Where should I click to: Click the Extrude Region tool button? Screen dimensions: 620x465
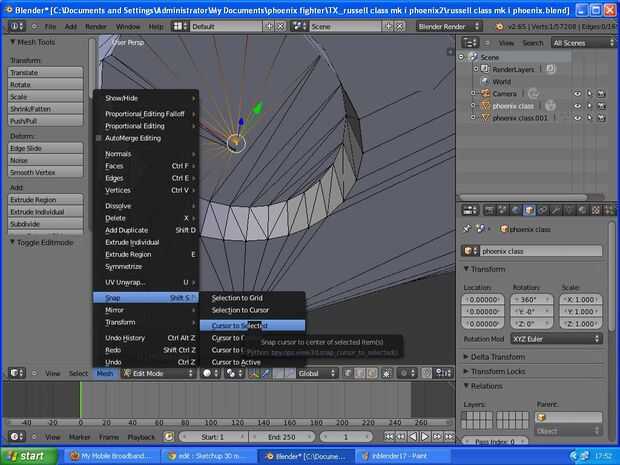point(45,200)
